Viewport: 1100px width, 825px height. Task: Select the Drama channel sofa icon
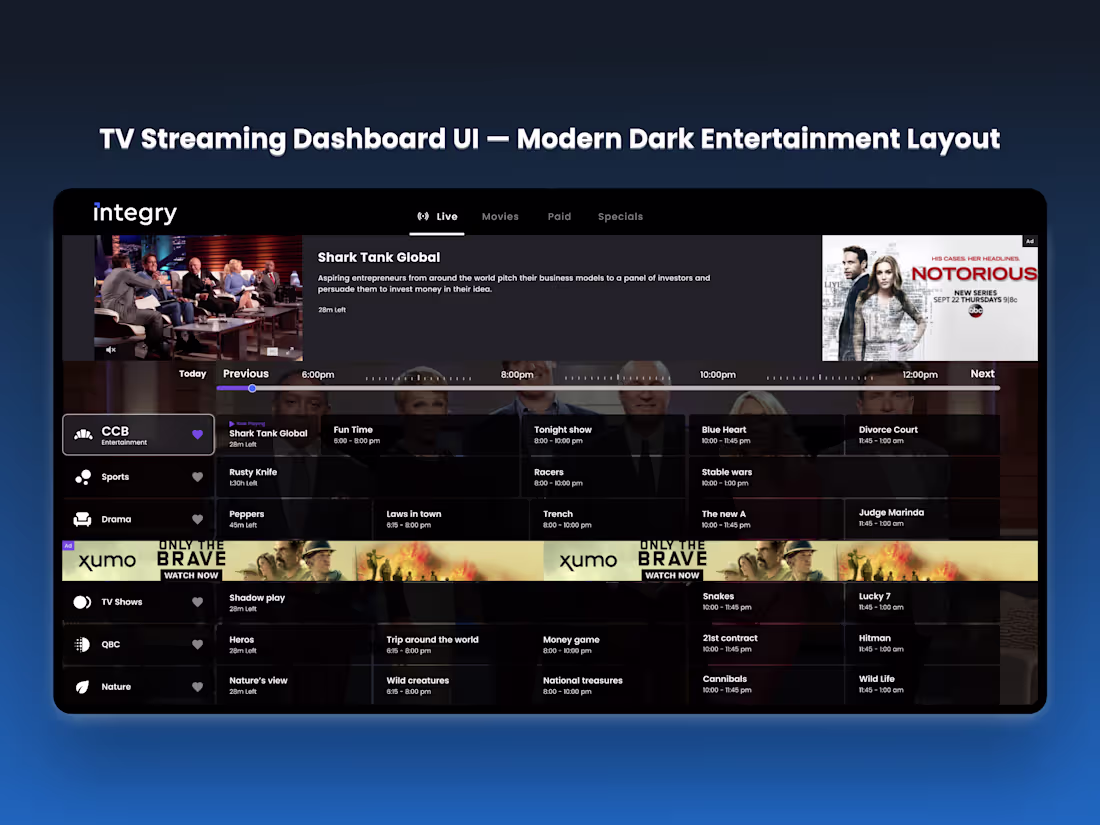[84, 519]
